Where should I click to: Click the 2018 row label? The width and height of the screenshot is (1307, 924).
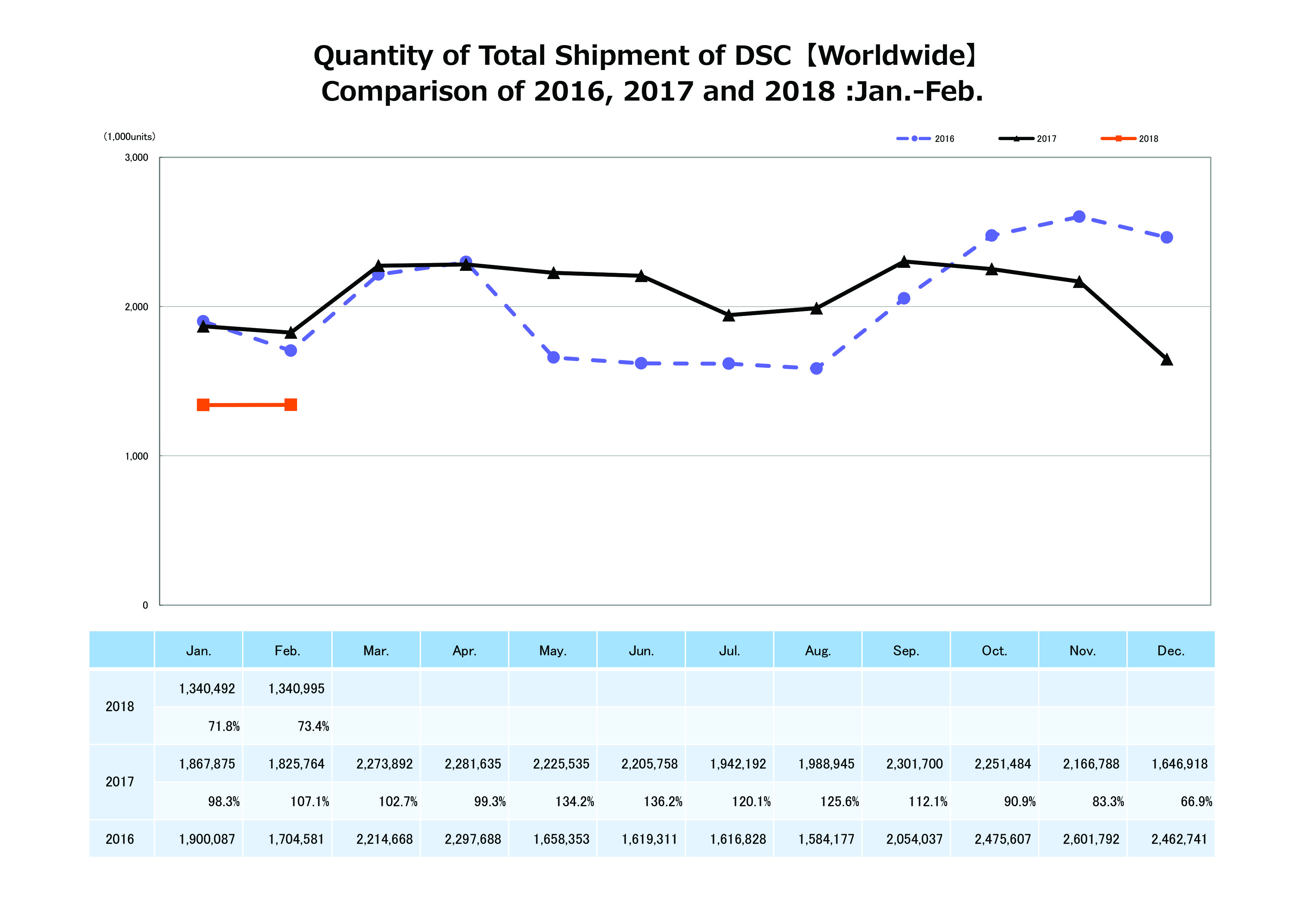click(120, 707)
